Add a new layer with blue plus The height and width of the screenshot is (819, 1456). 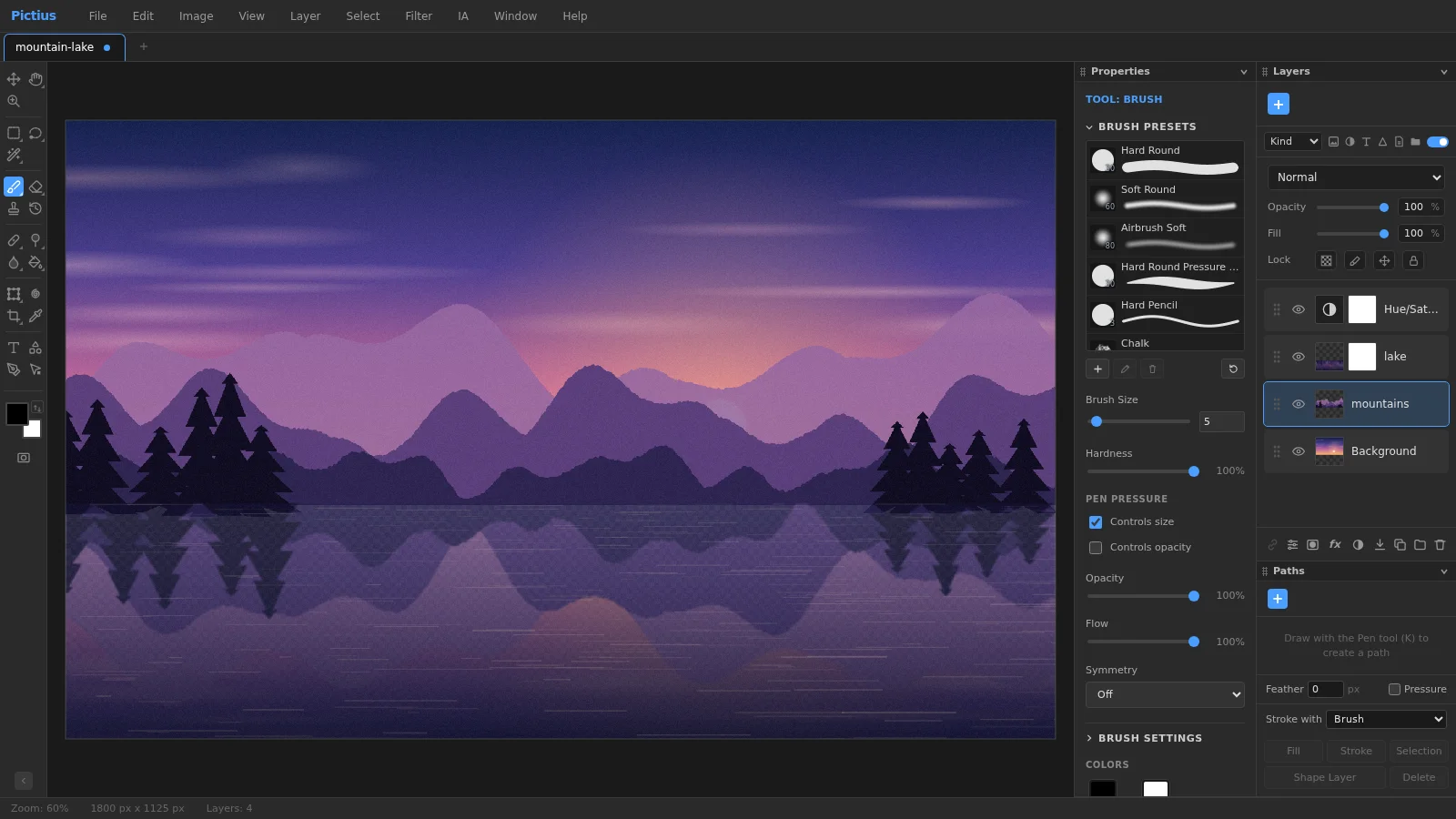click(x=1278, y=104)
